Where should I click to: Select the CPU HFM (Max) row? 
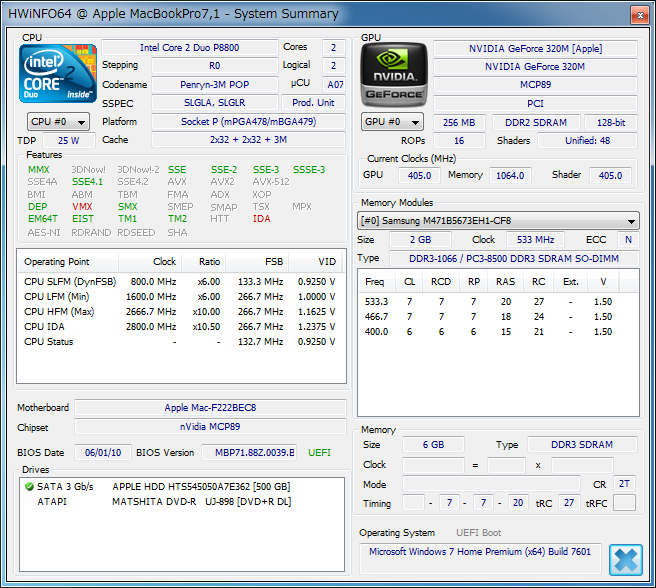point(180,312)
